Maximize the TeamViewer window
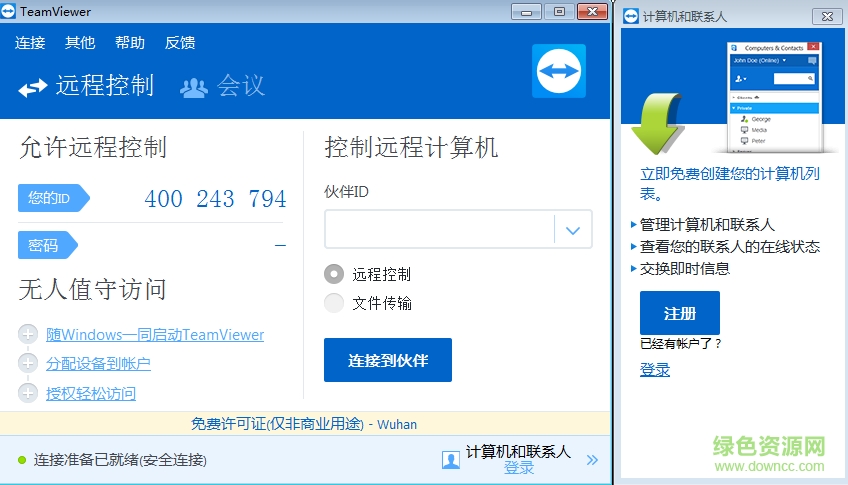848x485 pixels. pyautogui.click(x=559, y=11)
